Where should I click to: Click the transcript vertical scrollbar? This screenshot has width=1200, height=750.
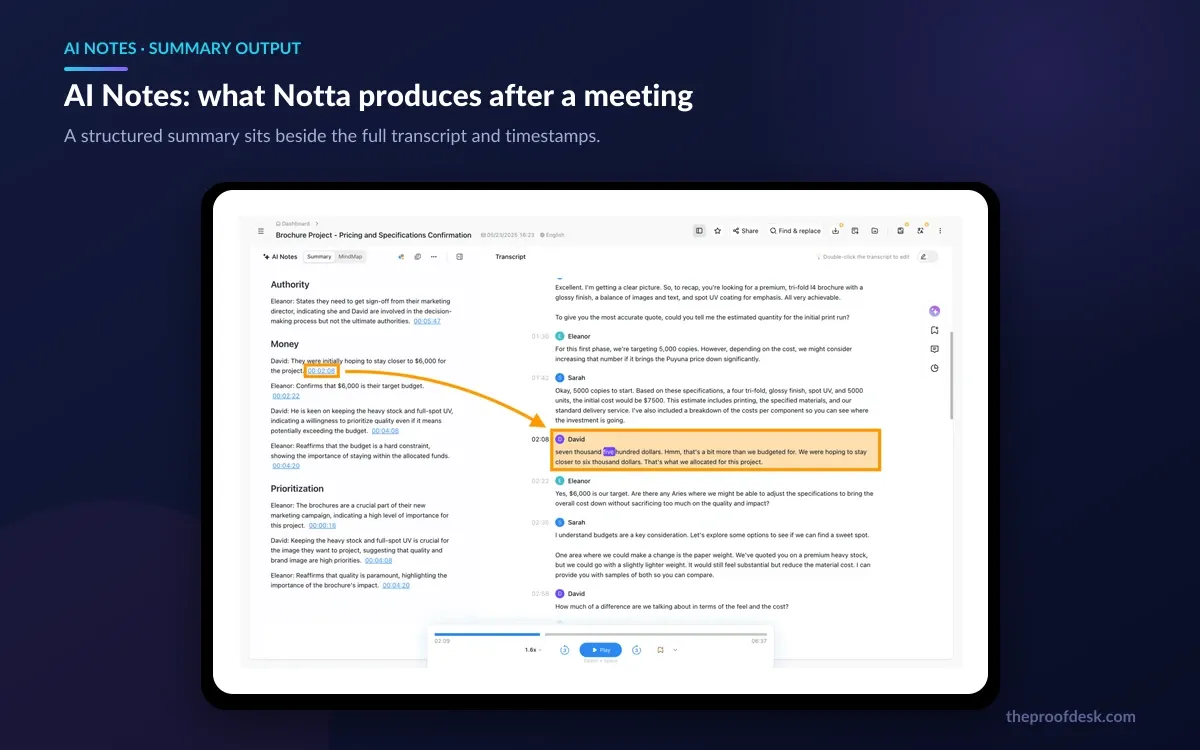(x=951, y=375)
